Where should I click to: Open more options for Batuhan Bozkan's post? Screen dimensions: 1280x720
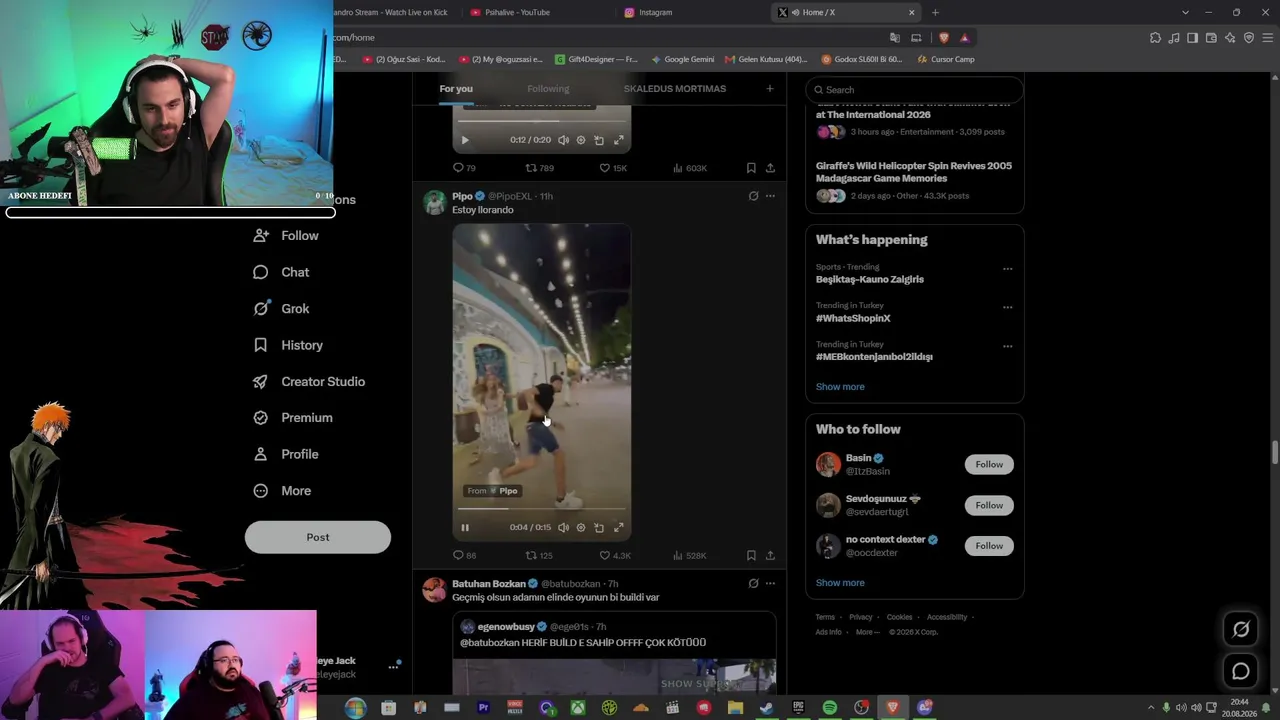tap(770, 583)
